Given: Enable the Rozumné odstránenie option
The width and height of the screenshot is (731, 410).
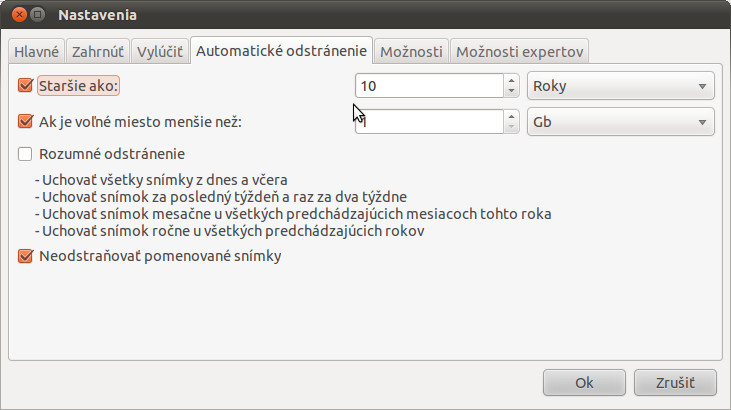Looking at the screenshot, I should point(26,154).
